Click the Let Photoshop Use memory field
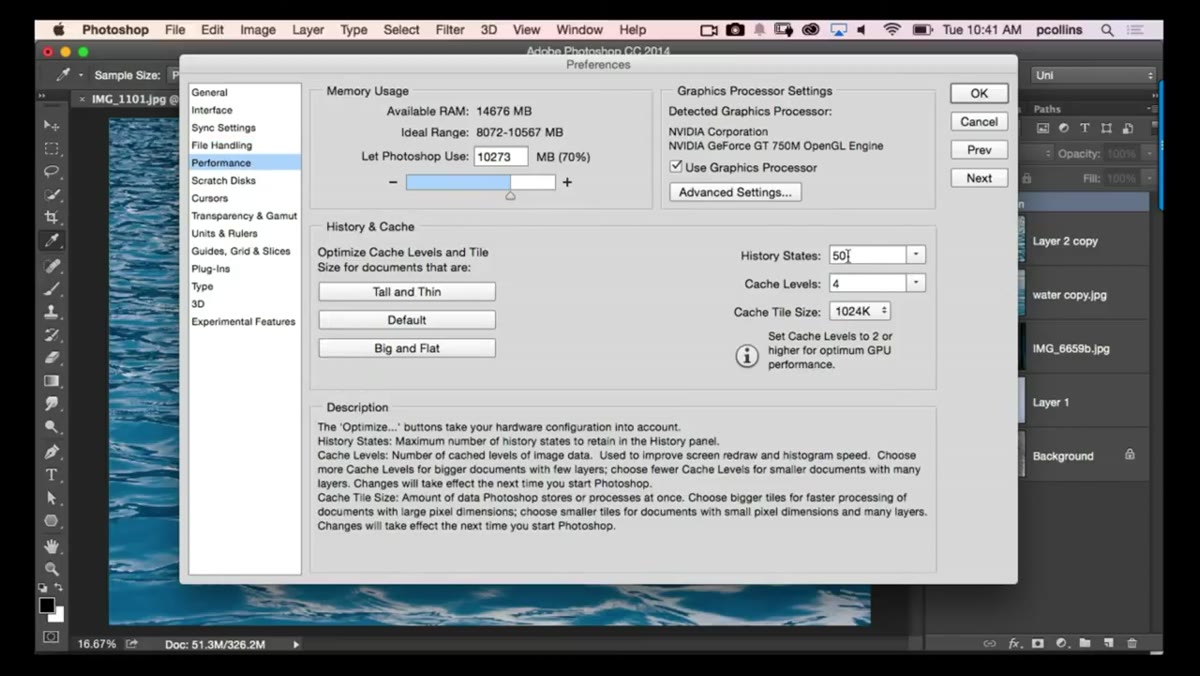The width and height of the screenshot is (1200, 676). 501,157
